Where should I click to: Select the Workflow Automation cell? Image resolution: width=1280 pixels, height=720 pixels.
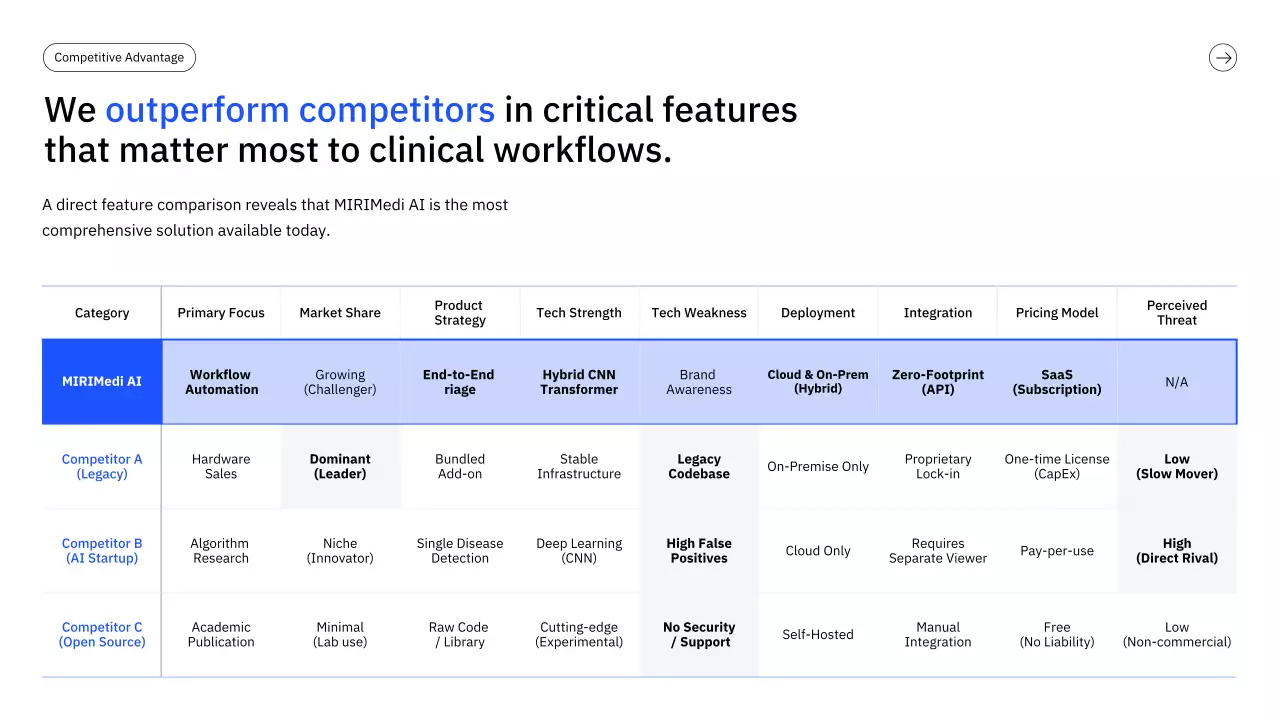pyautogui.click(x=221, y=382)
